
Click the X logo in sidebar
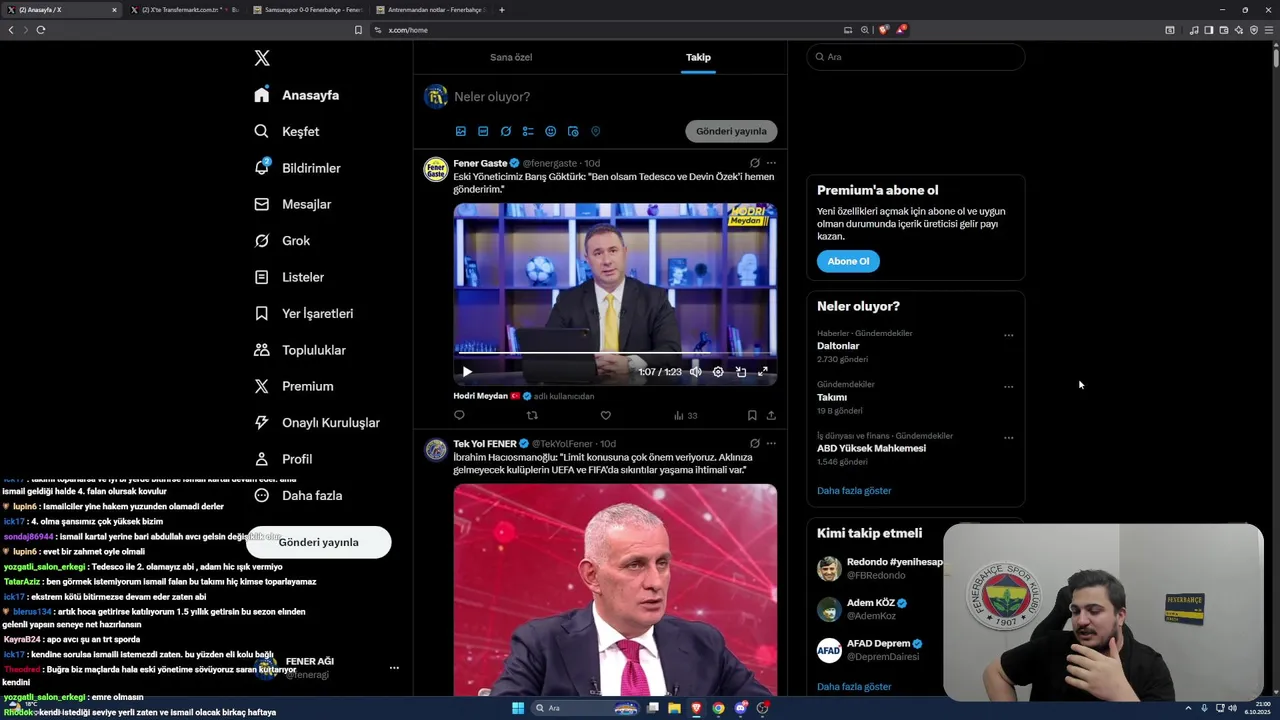click(x=262, y=58)
